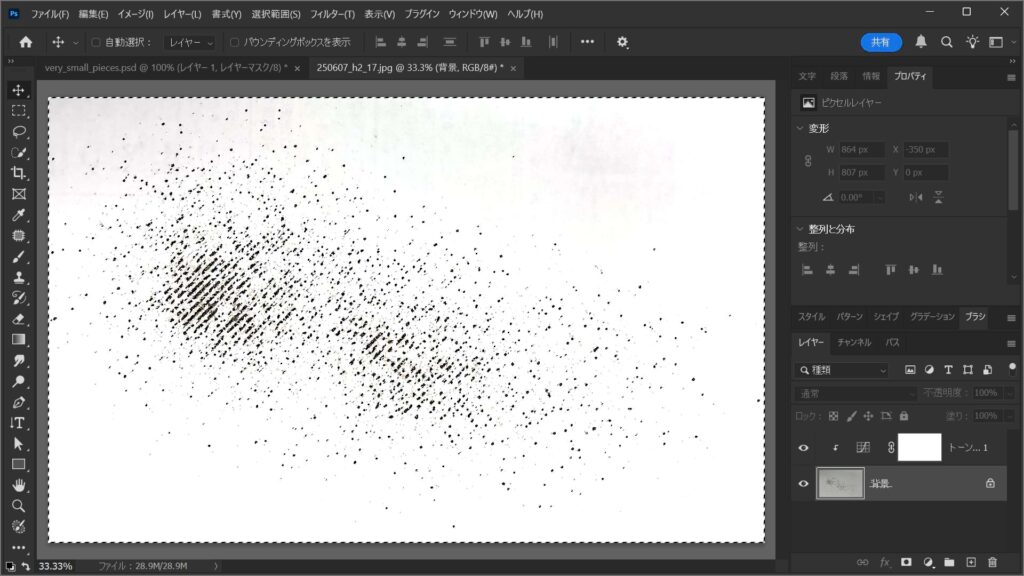This screenshot has width=1024, height=576.
Task: Select the Quick Selection tool
Action: 18,152
